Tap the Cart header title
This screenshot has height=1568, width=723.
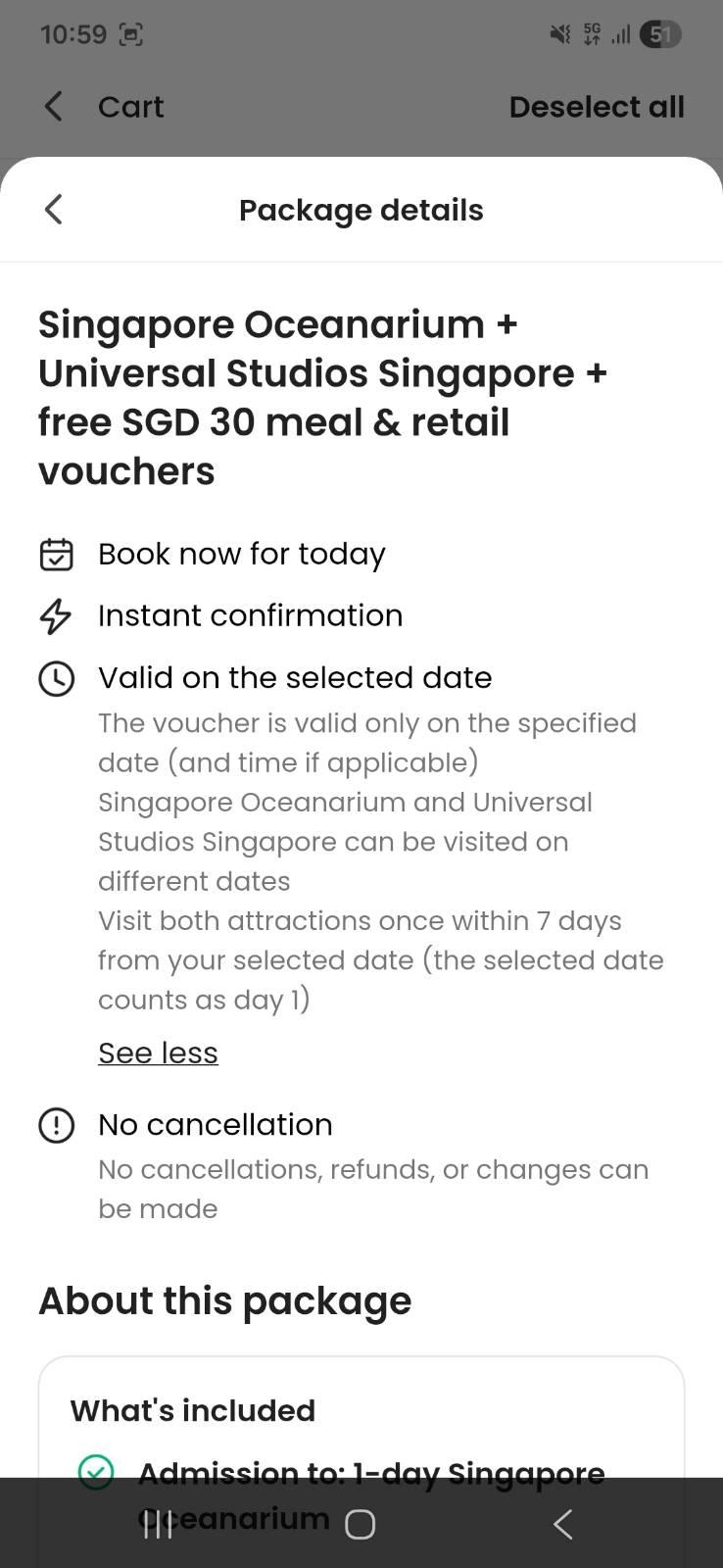click(x=130, y=107)
